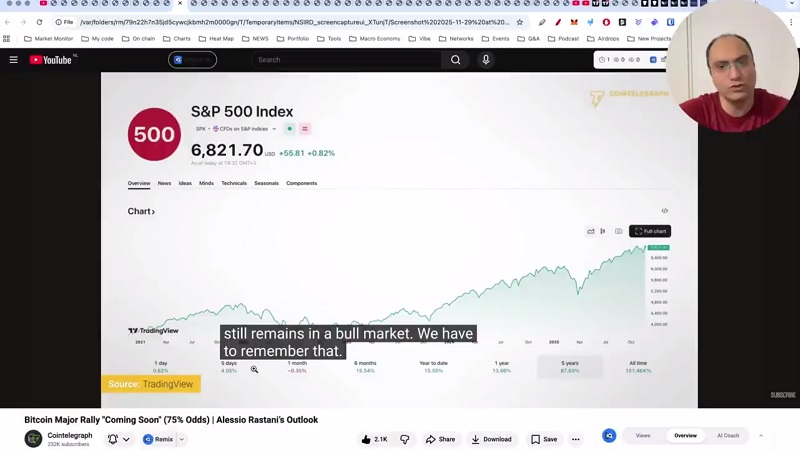Collapse the side panel with chevron
The height and width of the screenshot is (450, 800).
click(761, 436)
